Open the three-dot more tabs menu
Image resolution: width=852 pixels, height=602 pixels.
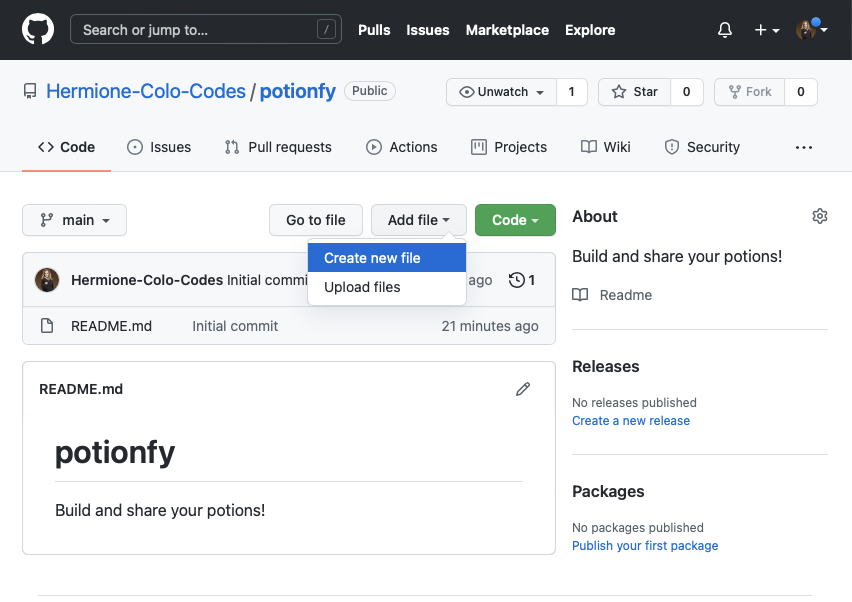pyautogui.click(x=804, y=147)
